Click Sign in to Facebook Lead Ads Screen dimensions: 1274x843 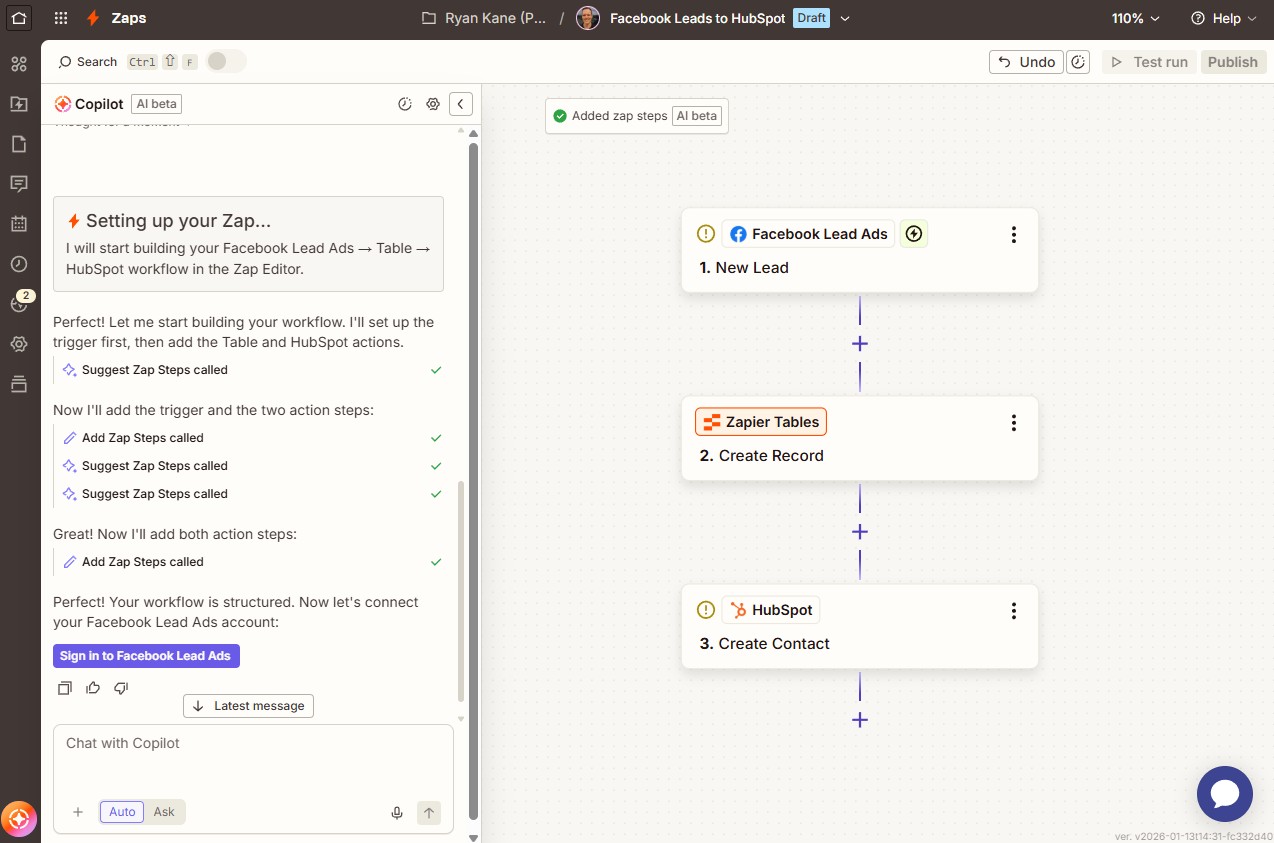(146, 655)
